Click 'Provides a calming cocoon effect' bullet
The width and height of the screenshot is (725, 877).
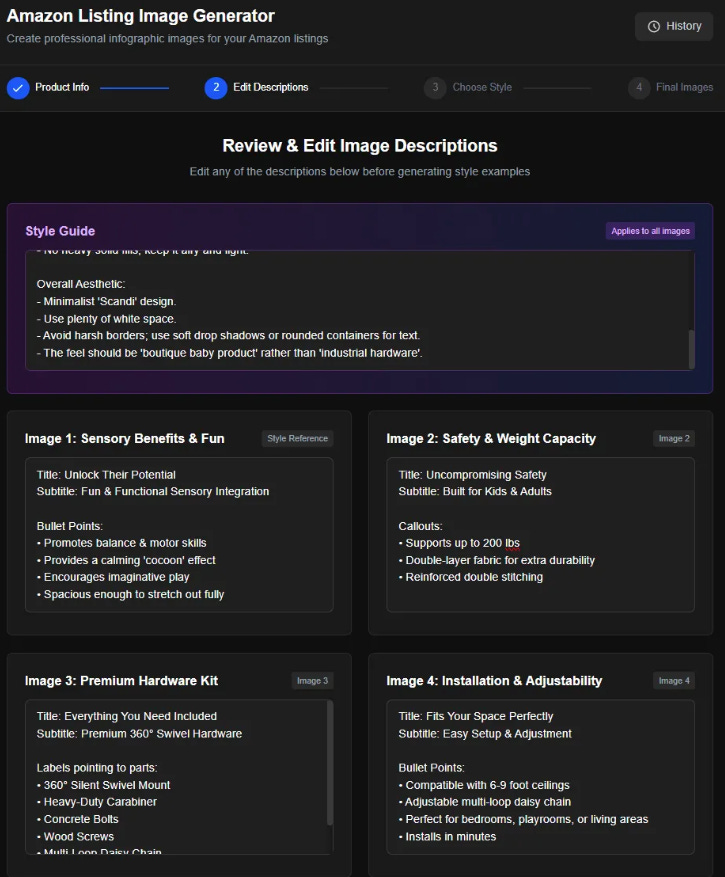[126, 560]
